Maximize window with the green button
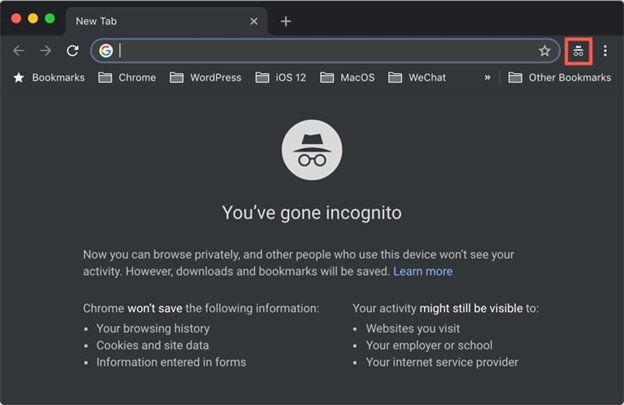 50,19
